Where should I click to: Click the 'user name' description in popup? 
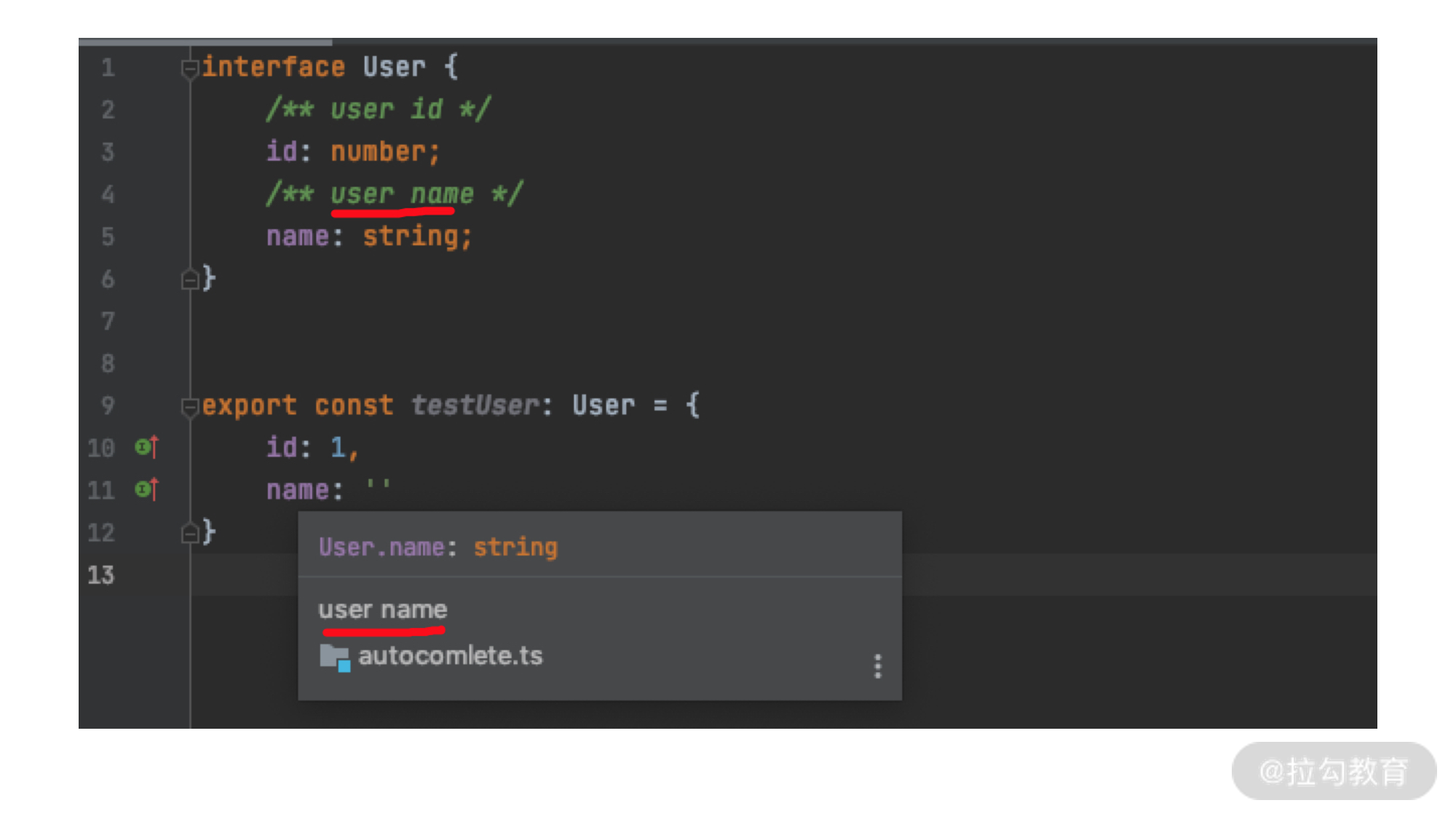coord(382,609)
